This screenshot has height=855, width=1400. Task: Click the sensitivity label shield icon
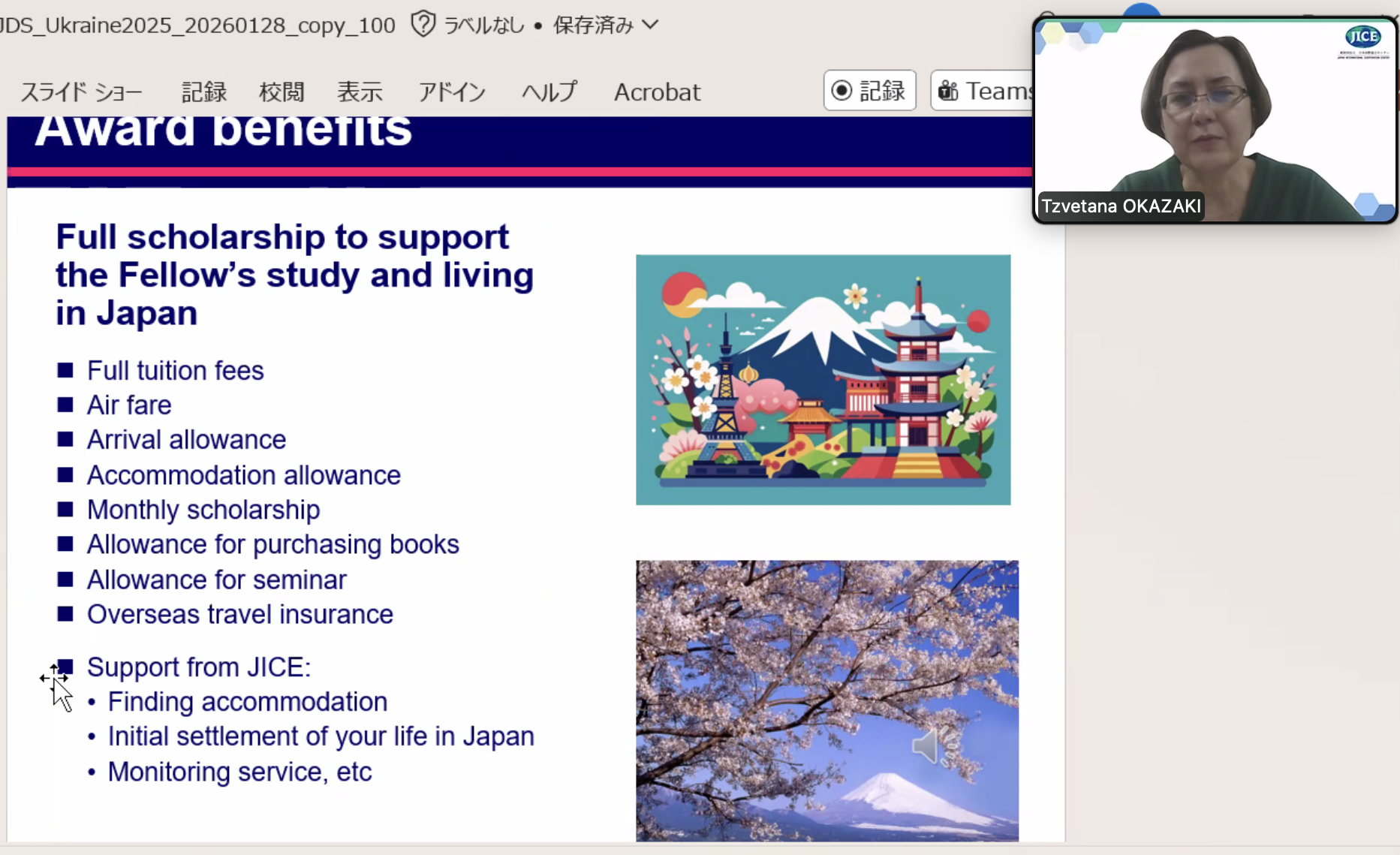[x=423, y=25]
